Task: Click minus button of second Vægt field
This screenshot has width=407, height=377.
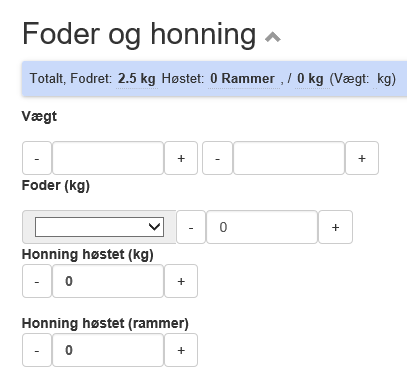Action: click(x=217, y=158)
